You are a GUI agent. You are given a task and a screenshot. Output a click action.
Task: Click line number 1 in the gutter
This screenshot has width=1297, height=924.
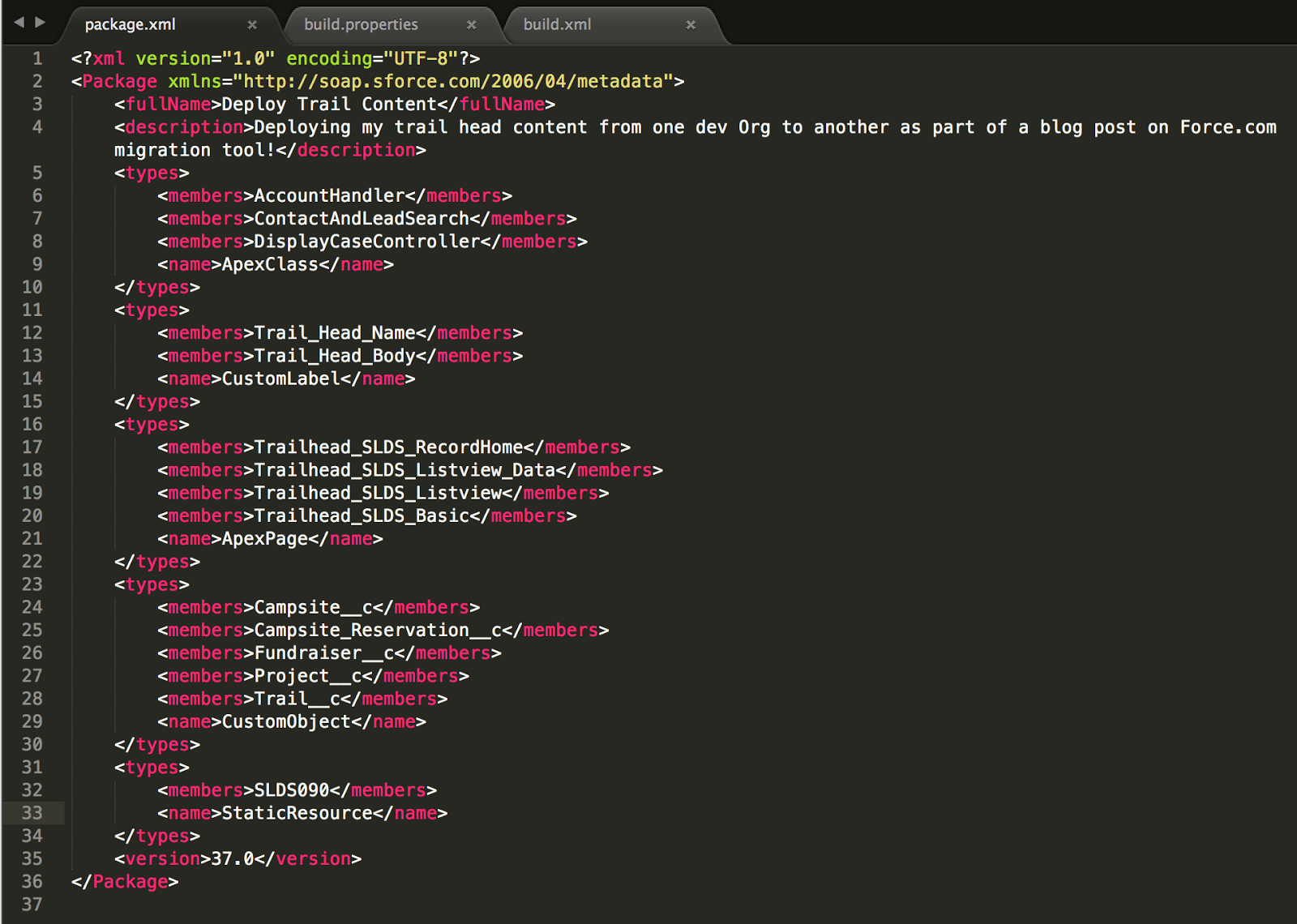point(36,58)
